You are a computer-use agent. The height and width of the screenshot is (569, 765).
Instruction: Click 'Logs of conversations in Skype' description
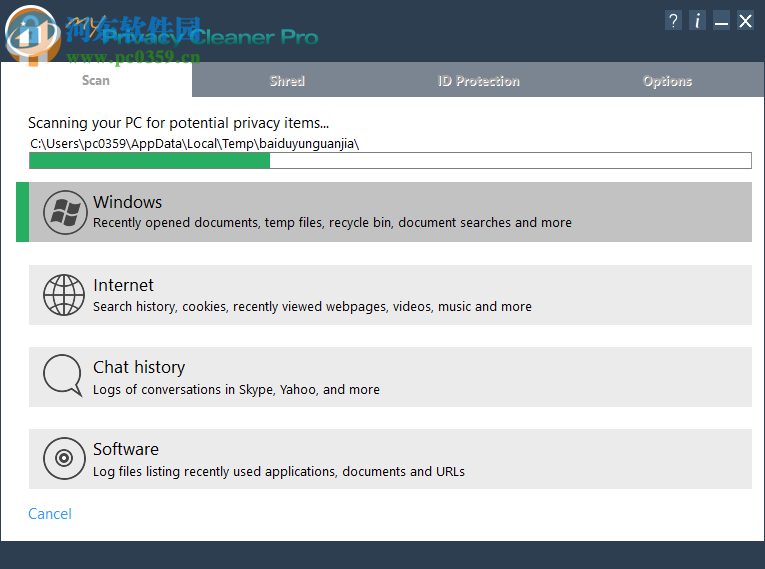tap(236, 389)
